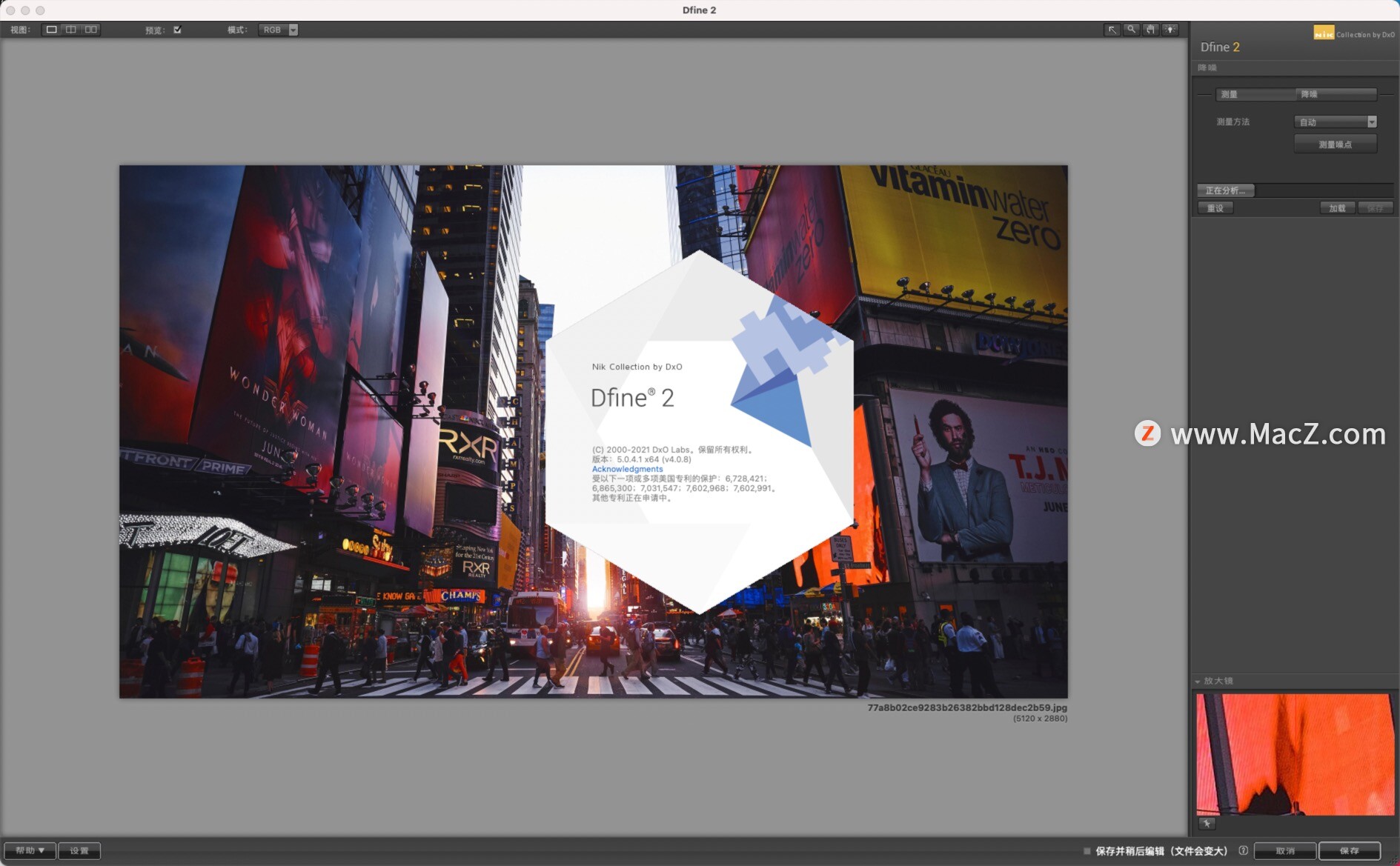Click the 取消 cancel button
Screen dimensions: 1400x866
[x=1285, y=850]
